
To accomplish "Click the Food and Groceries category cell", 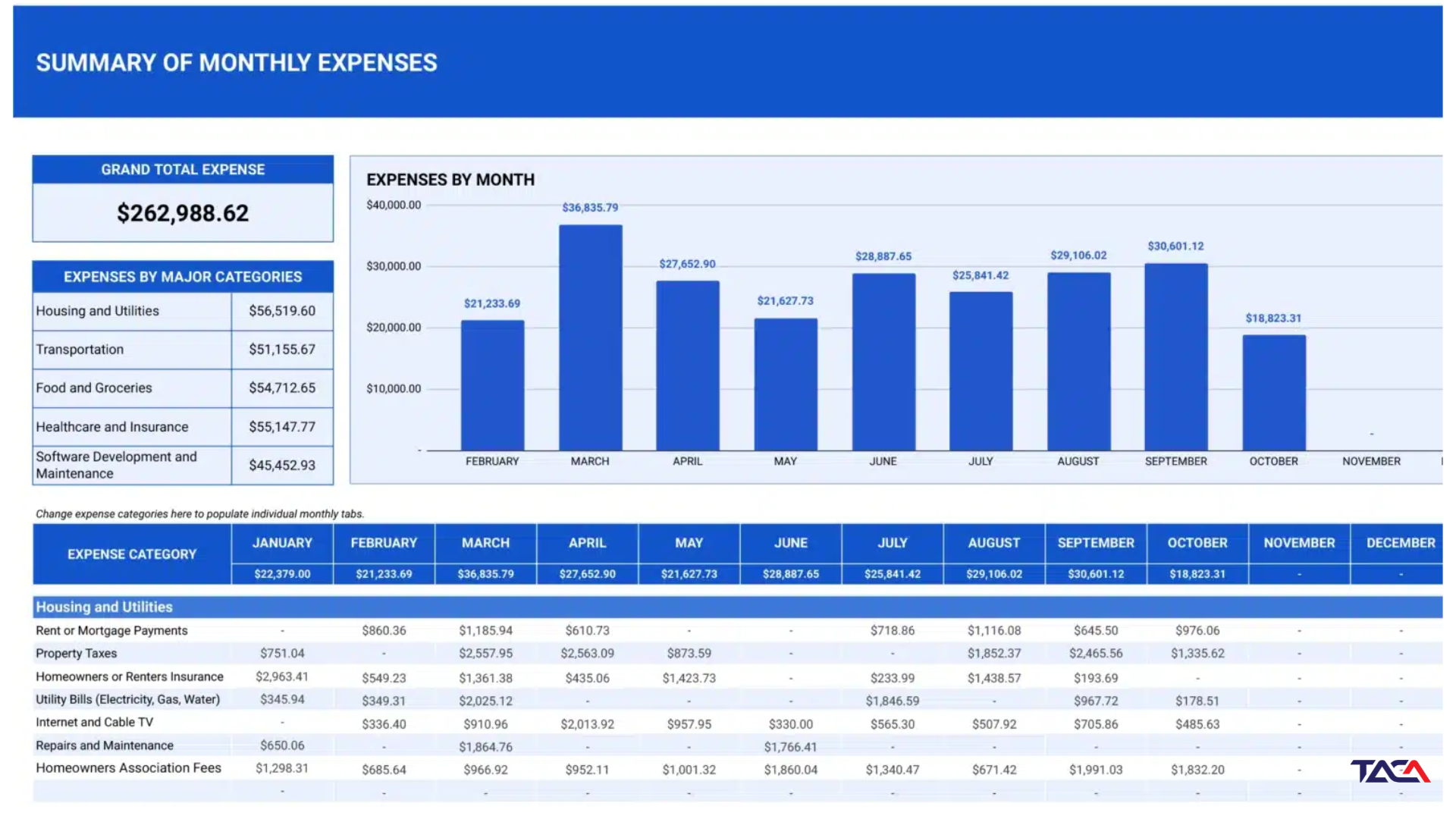I will [x=132, y=388].
